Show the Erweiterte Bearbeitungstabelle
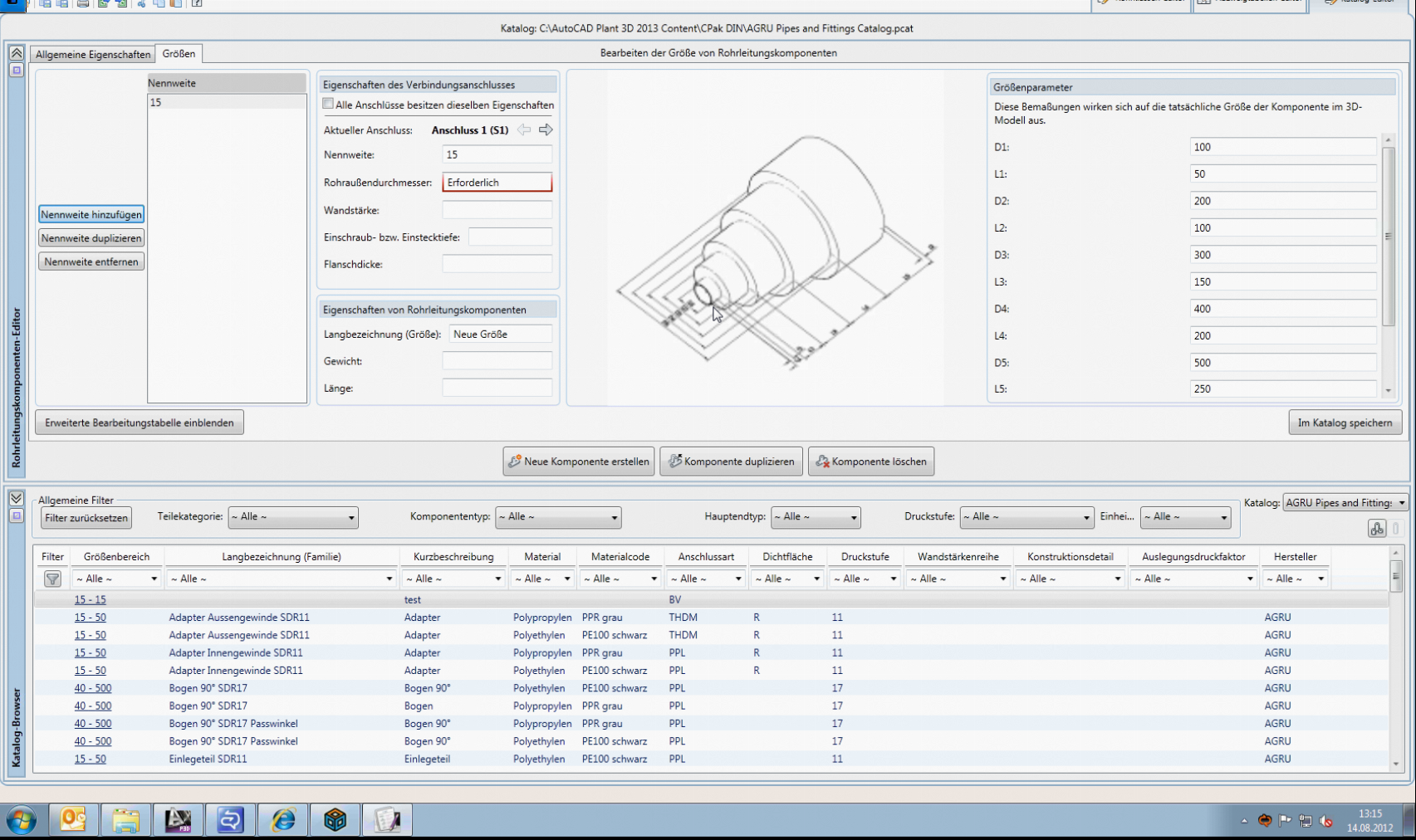Screen dimensions: 1416x840 pyautogui.click(x=140, y=422)
